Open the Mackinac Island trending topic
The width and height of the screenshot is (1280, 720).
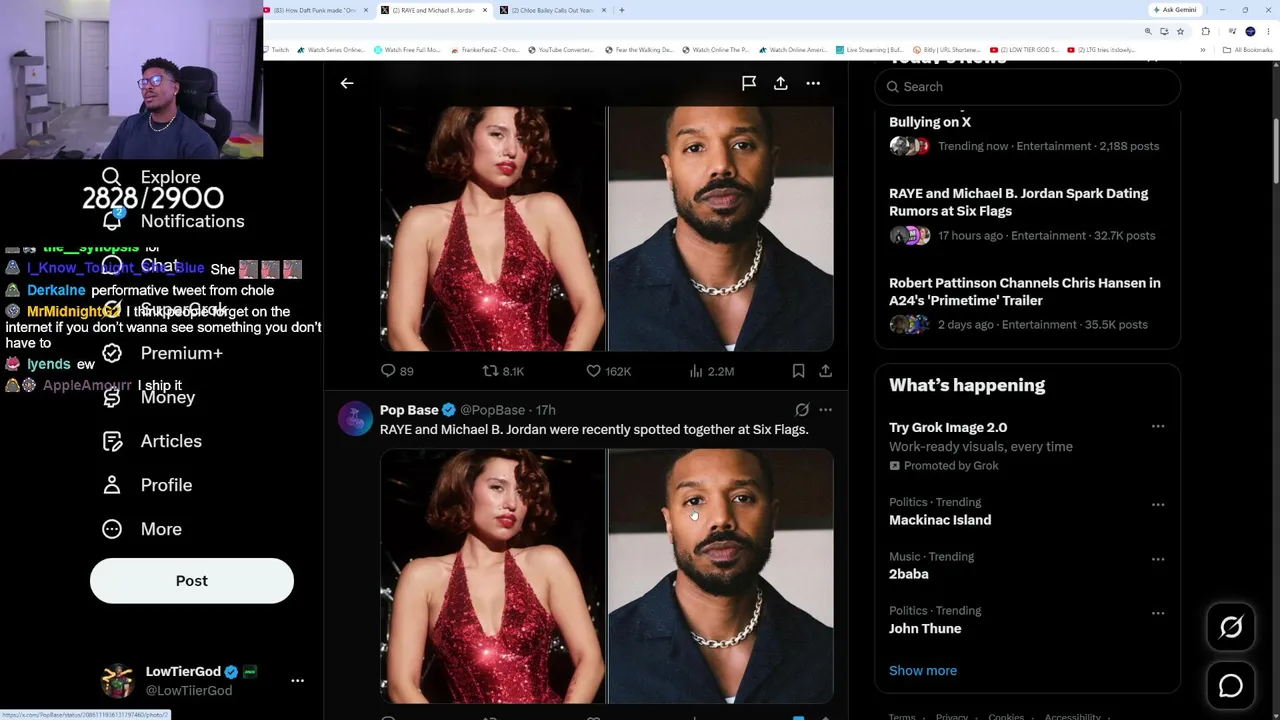pos(940,520)
